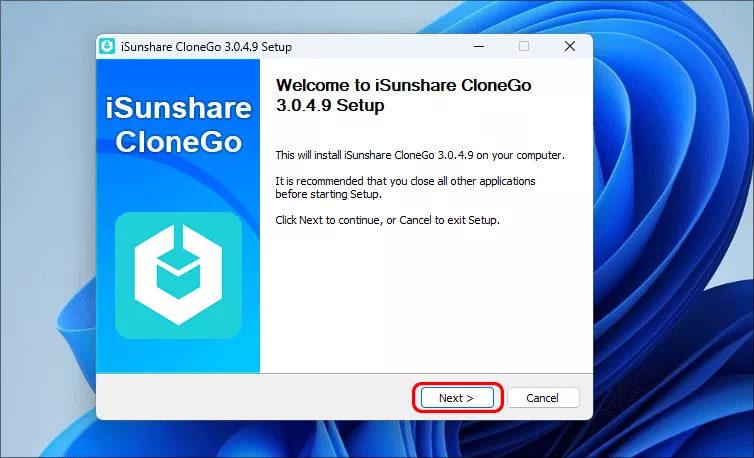Viewport: 754px width, 458px height.
Task: Cancel the CloneGo installation
Action: pos(543,398)
